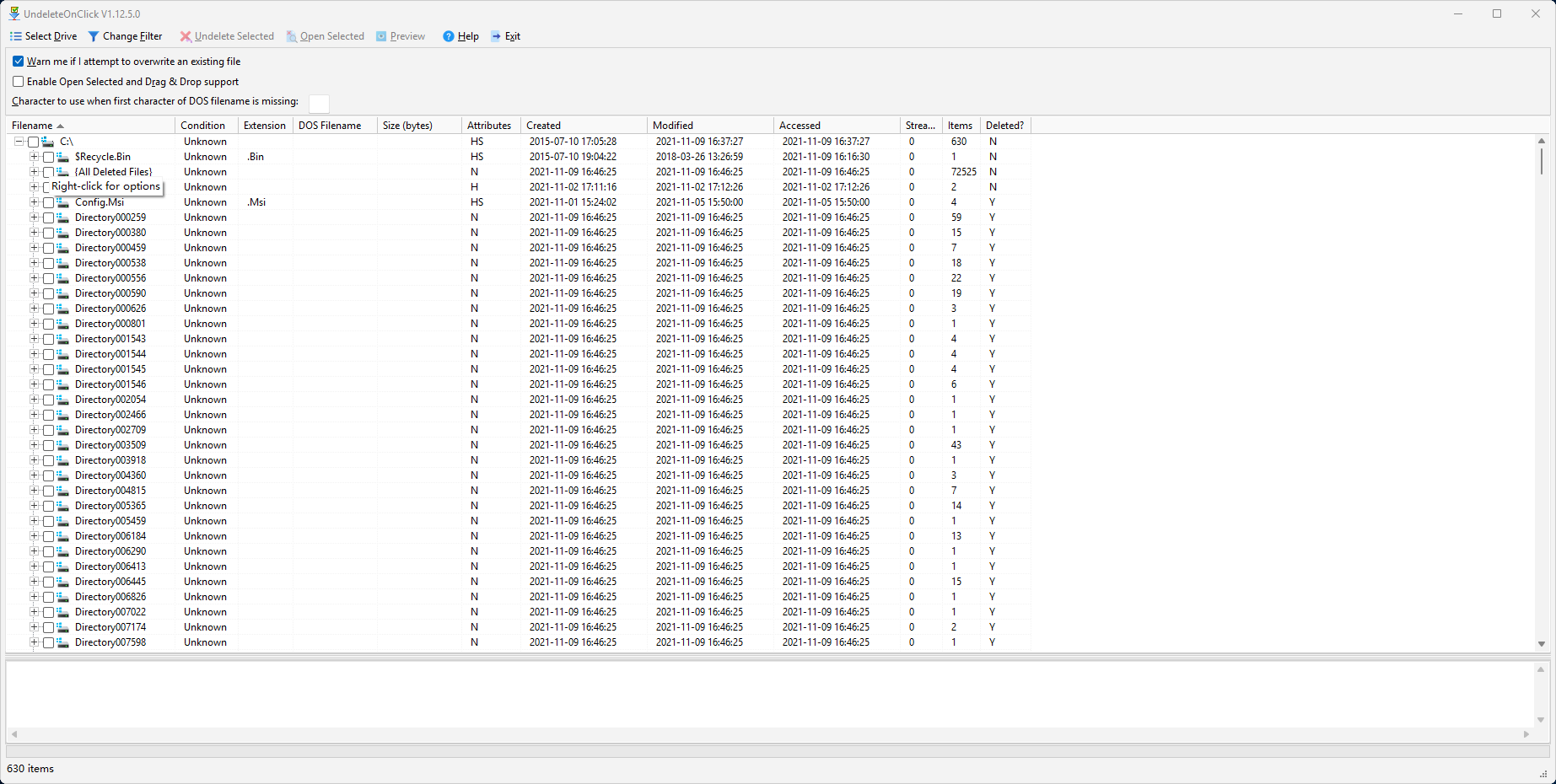Viewport: 1556px width, 784px height.
Task: Click the file list vertical scrollbar thumb
Action: (1541, 161)
